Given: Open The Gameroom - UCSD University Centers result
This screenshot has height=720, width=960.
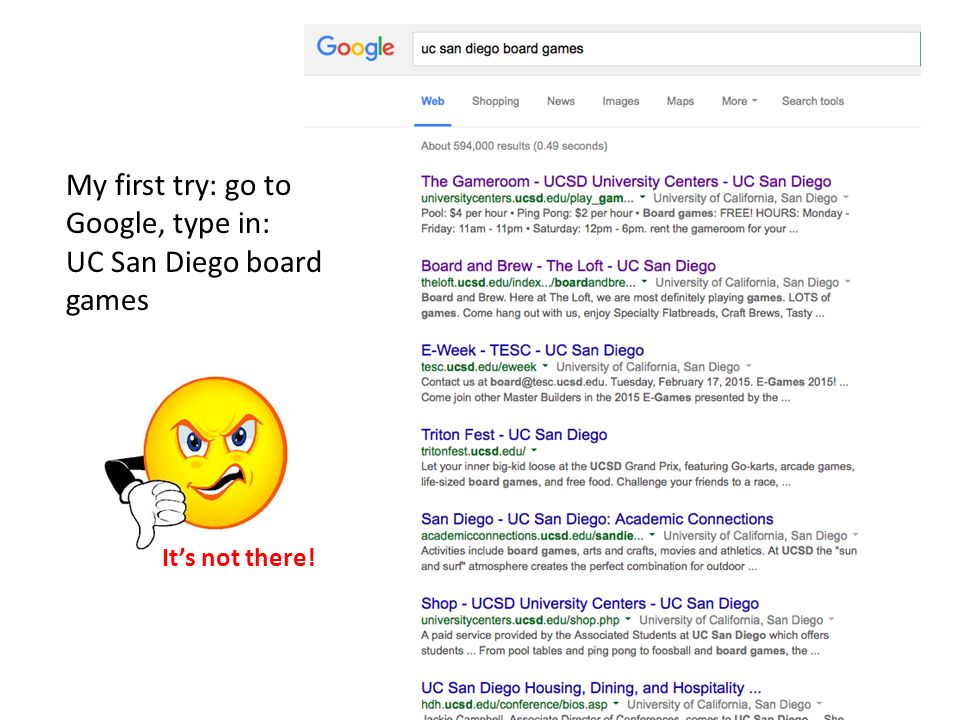Looking at the screenshot, I should pos(626,181).
